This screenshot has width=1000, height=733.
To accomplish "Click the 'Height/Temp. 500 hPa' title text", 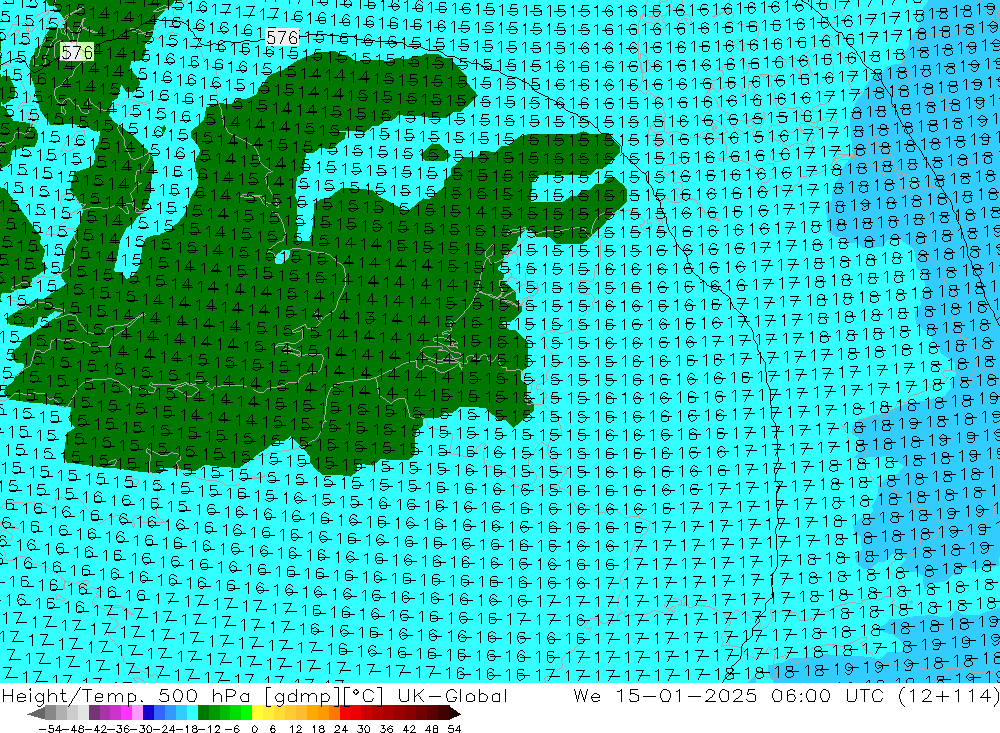I will pyautogui.click(x=125, y=696).
